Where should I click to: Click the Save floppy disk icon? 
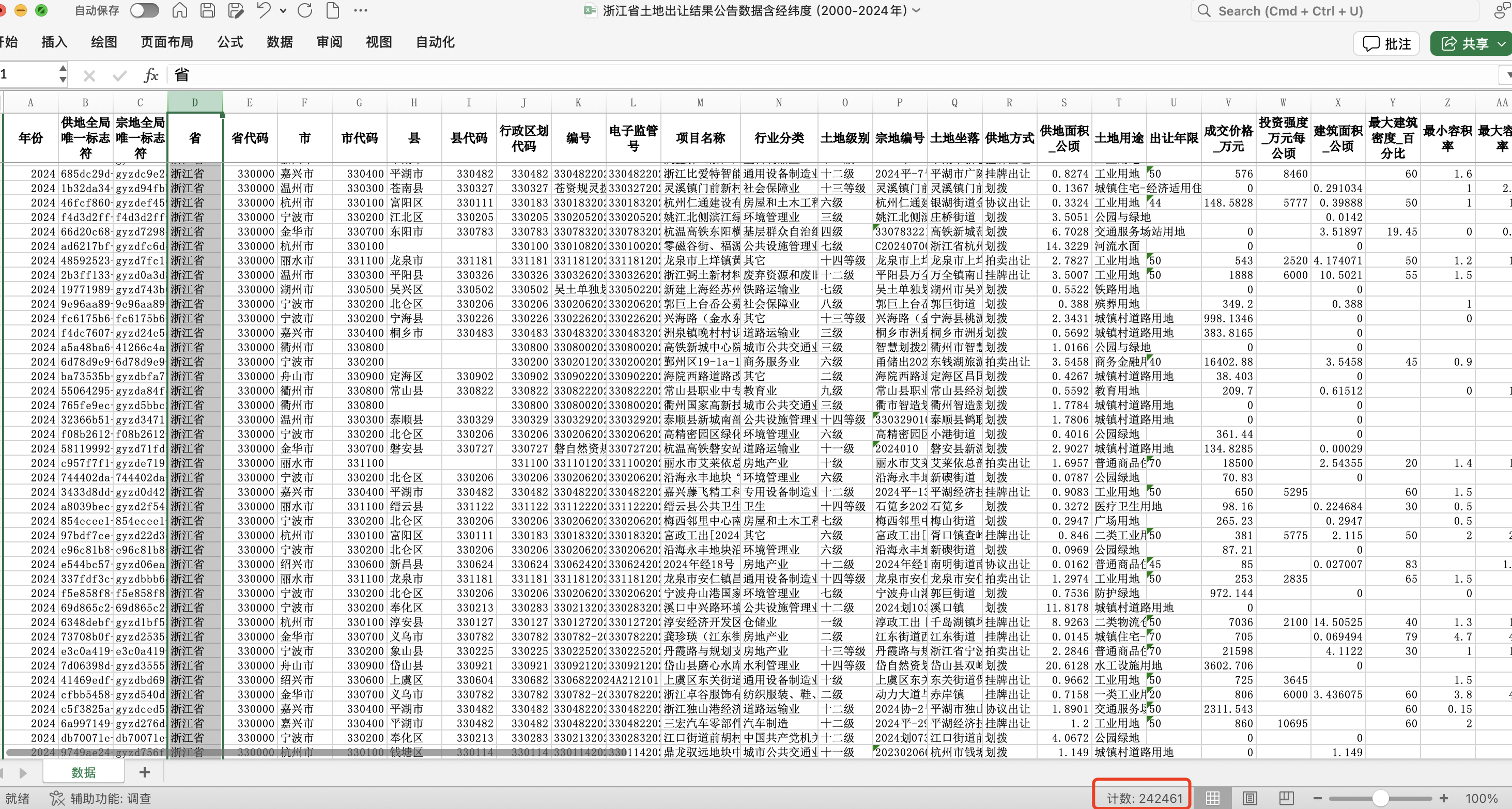pos(207,10)
